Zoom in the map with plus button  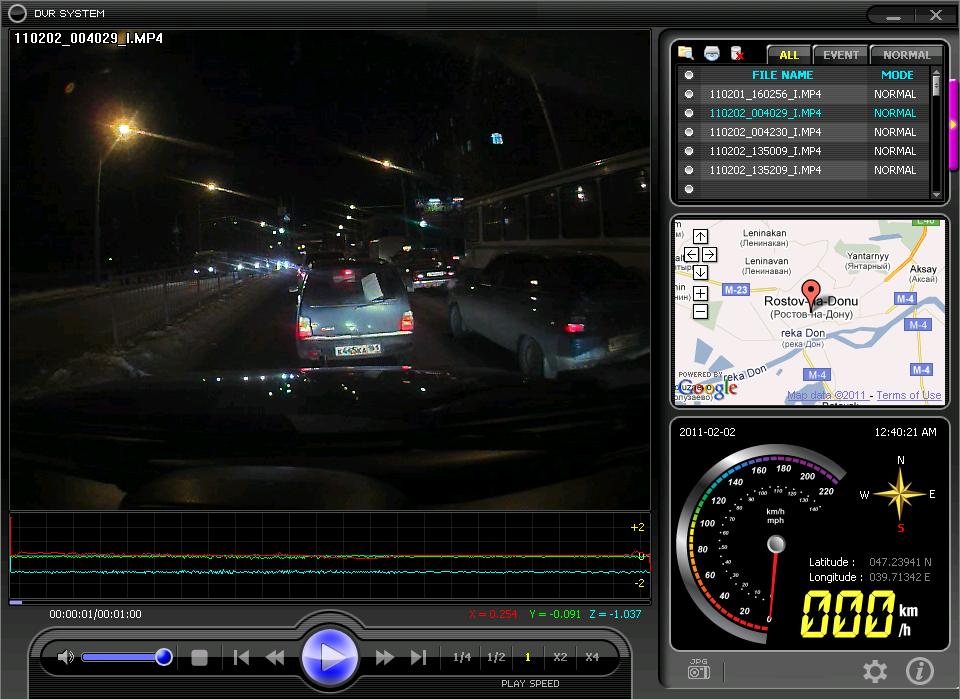(x=700, y=293)
